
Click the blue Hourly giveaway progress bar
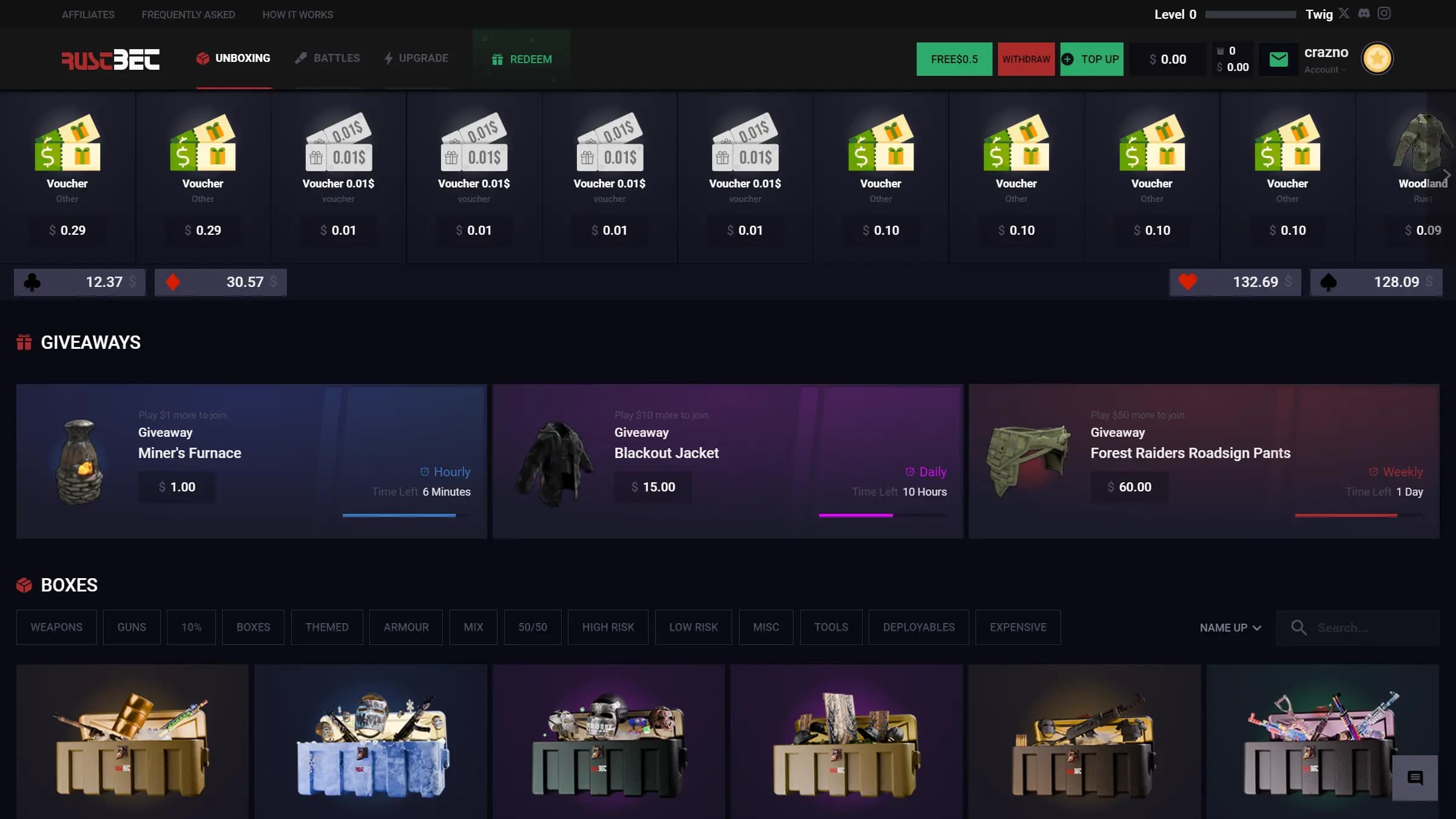tap(406, 515)
